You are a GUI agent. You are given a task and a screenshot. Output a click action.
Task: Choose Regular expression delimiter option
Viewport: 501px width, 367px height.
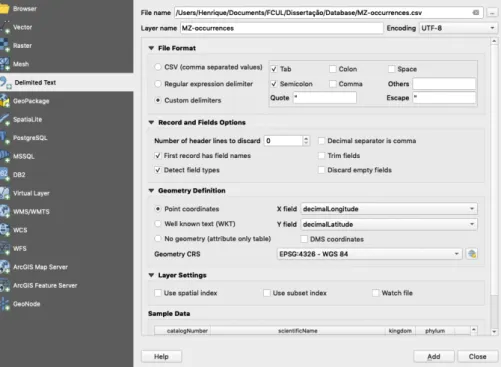[158, 84]
